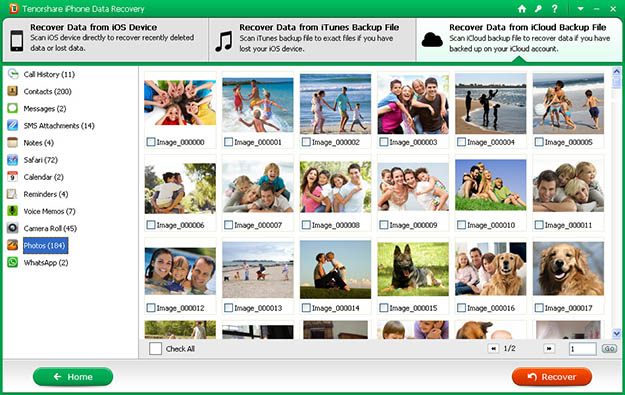This screenshot has height=395, width=625.
Task: Select the Photos icon in sidebar
Action: (x=13, y=245)
